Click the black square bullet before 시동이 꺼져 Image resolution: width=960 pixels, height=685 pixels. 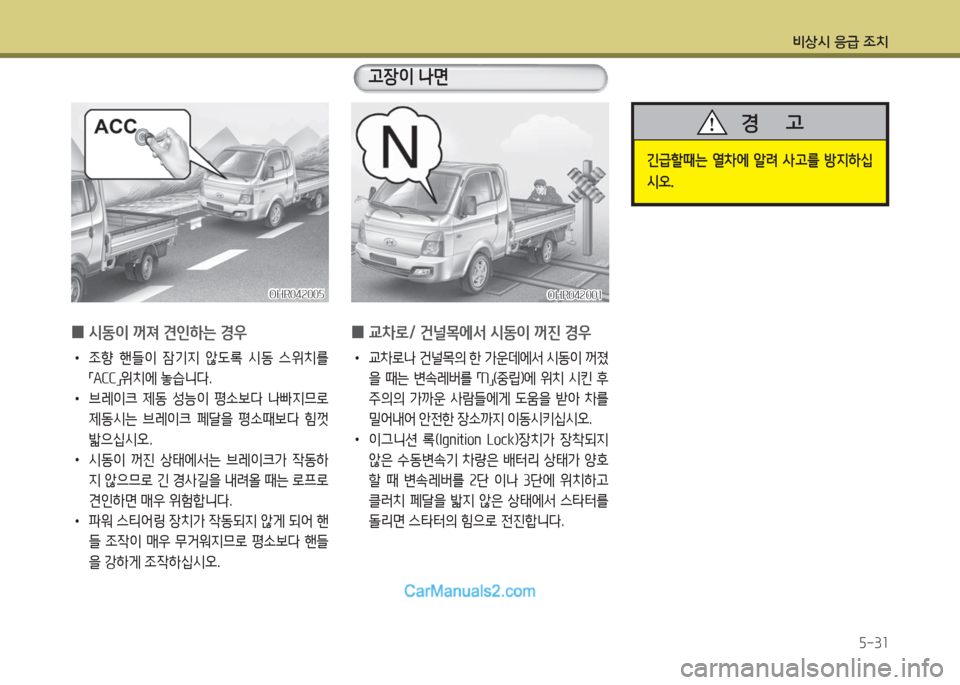(77, 332)
